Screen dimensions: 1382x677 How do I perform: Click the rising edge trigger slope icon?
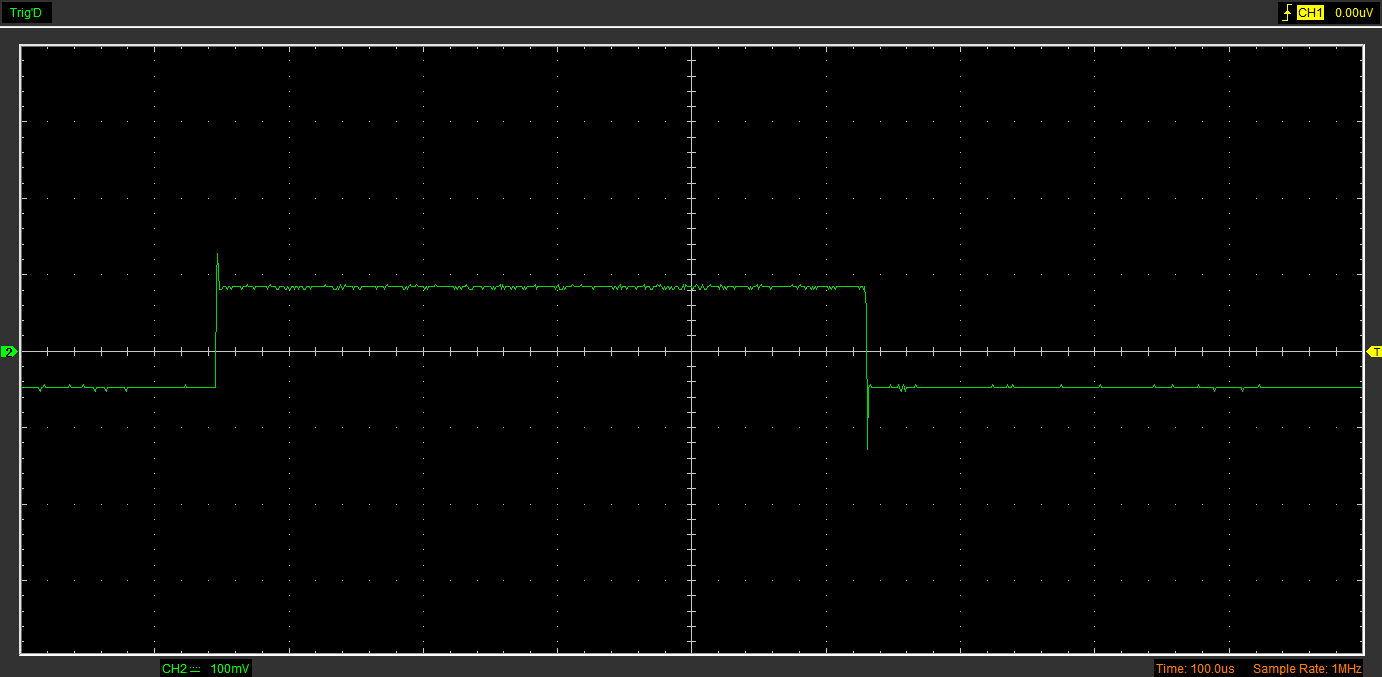point(1286,13)
